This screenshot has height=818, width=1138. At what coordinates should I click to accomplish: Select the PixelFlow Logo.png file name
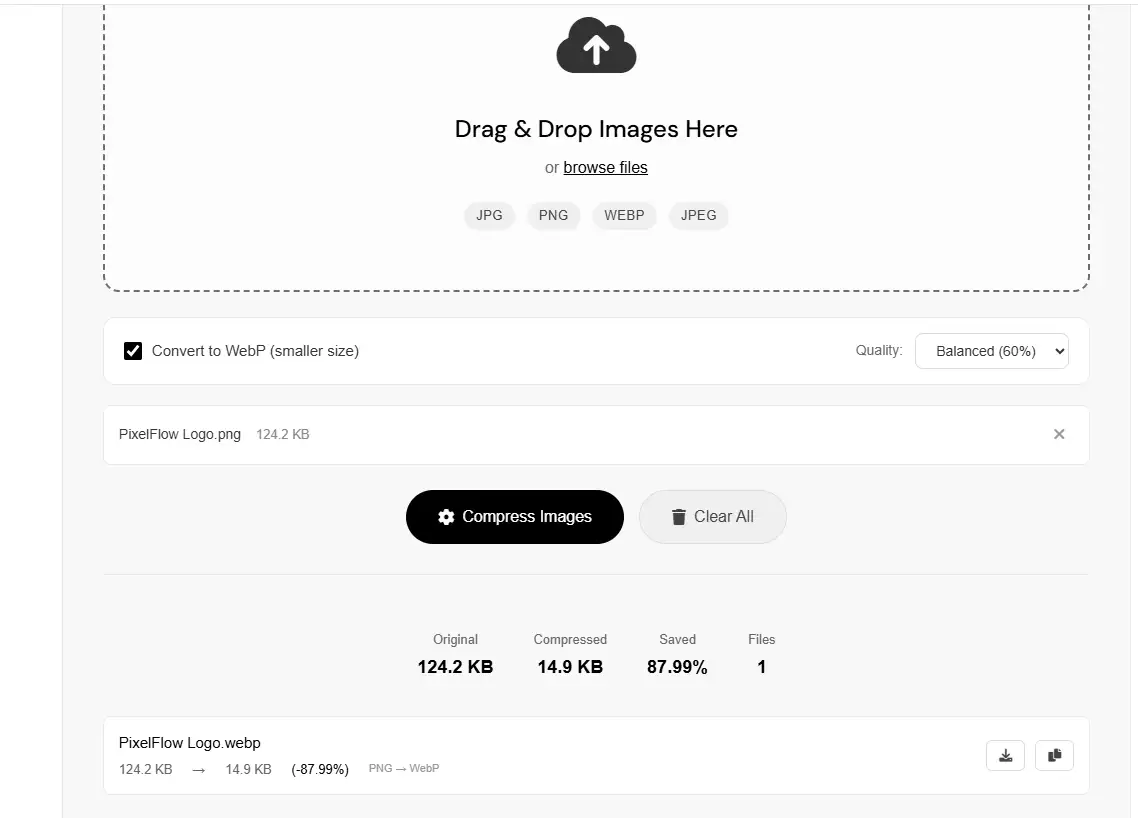180,434
